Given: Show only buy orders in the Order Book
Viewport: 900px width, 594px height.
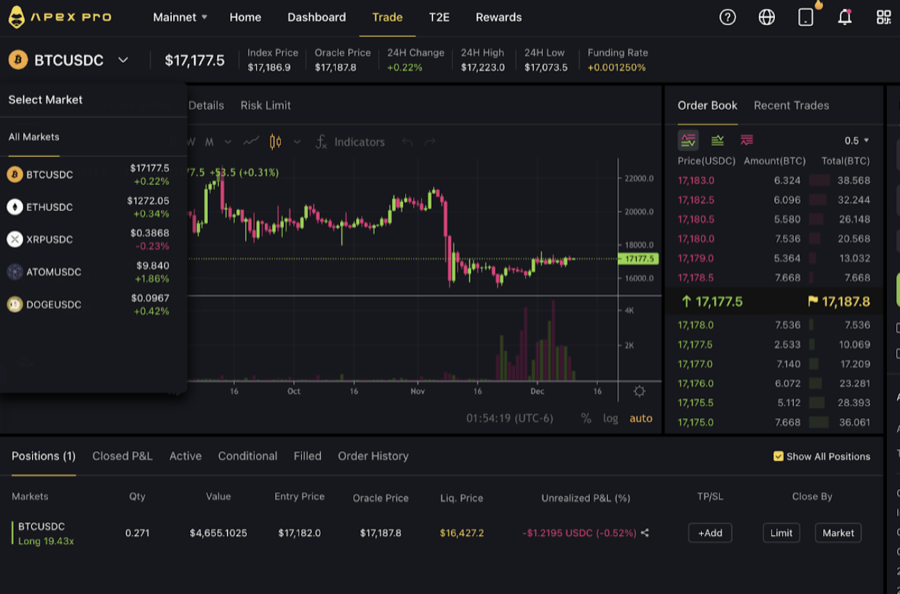Looking at the screenshot, I should 718,140.
